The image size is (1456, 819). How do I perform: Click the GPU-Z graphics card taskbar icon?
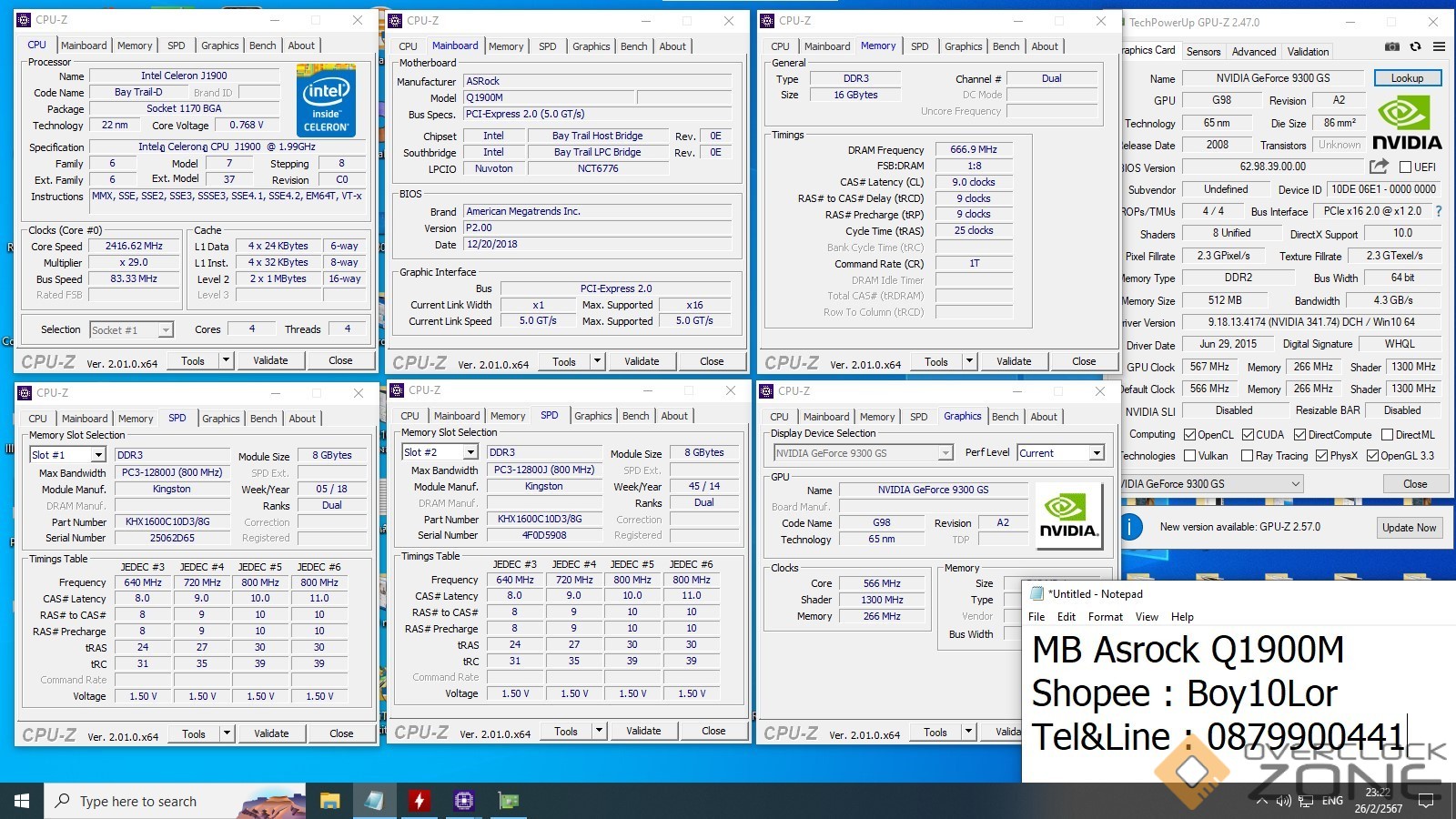tap(508, 801)
